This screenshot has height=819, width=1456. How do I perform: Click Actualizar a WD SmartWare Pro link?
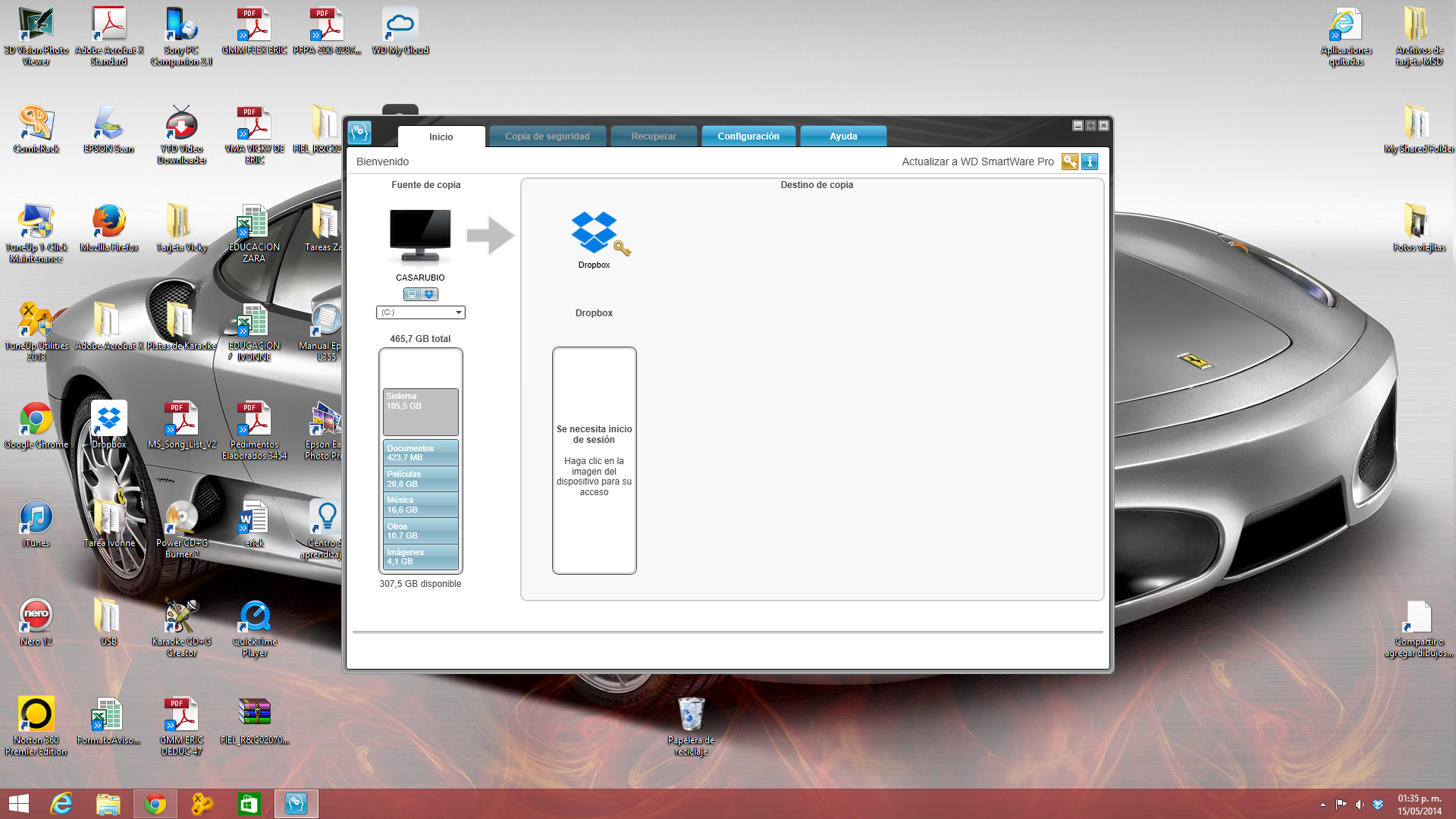click(977, 162)
